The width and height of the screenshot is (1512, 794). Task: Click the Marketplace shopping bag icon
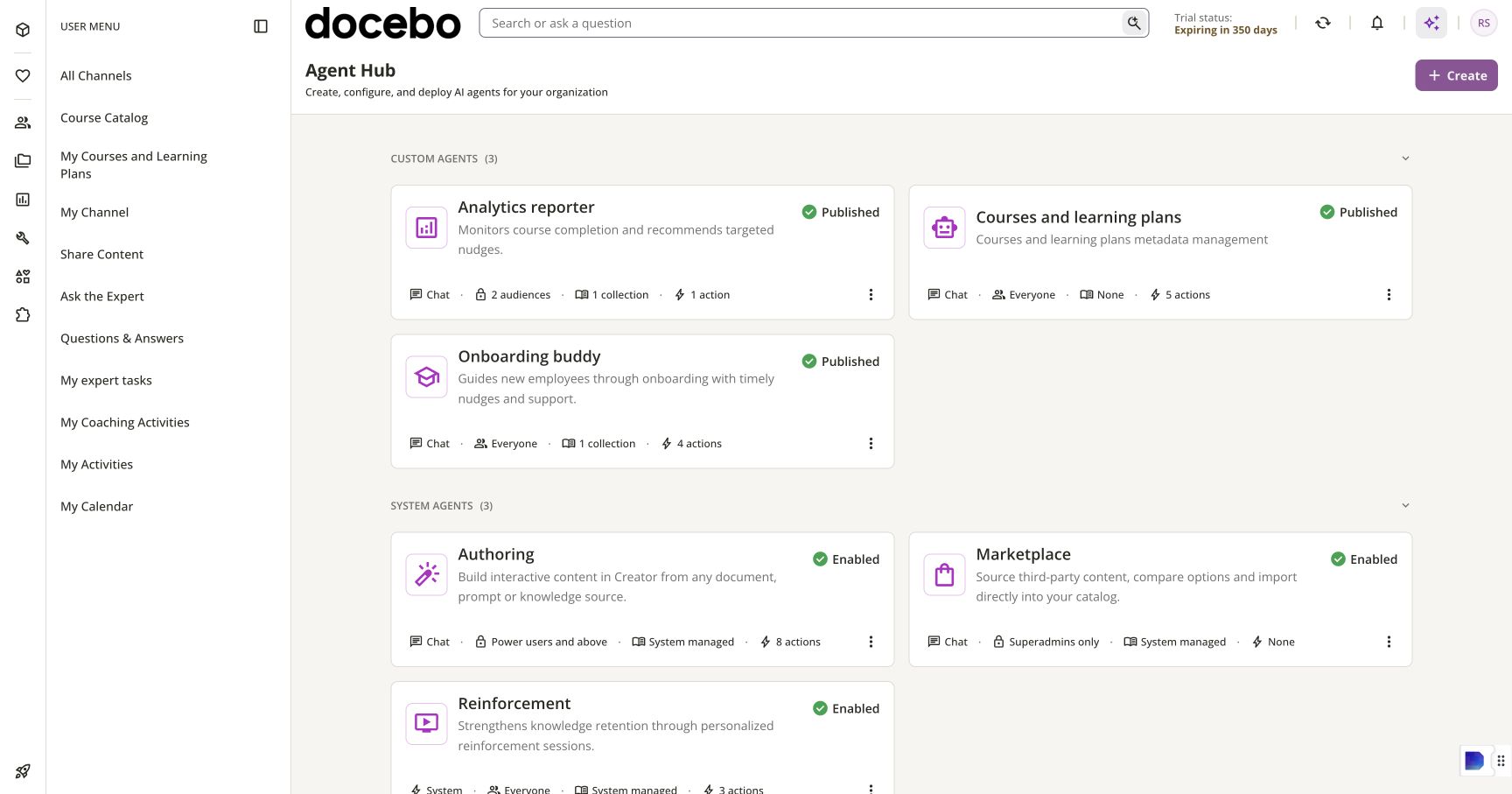[x=945, y=575]
